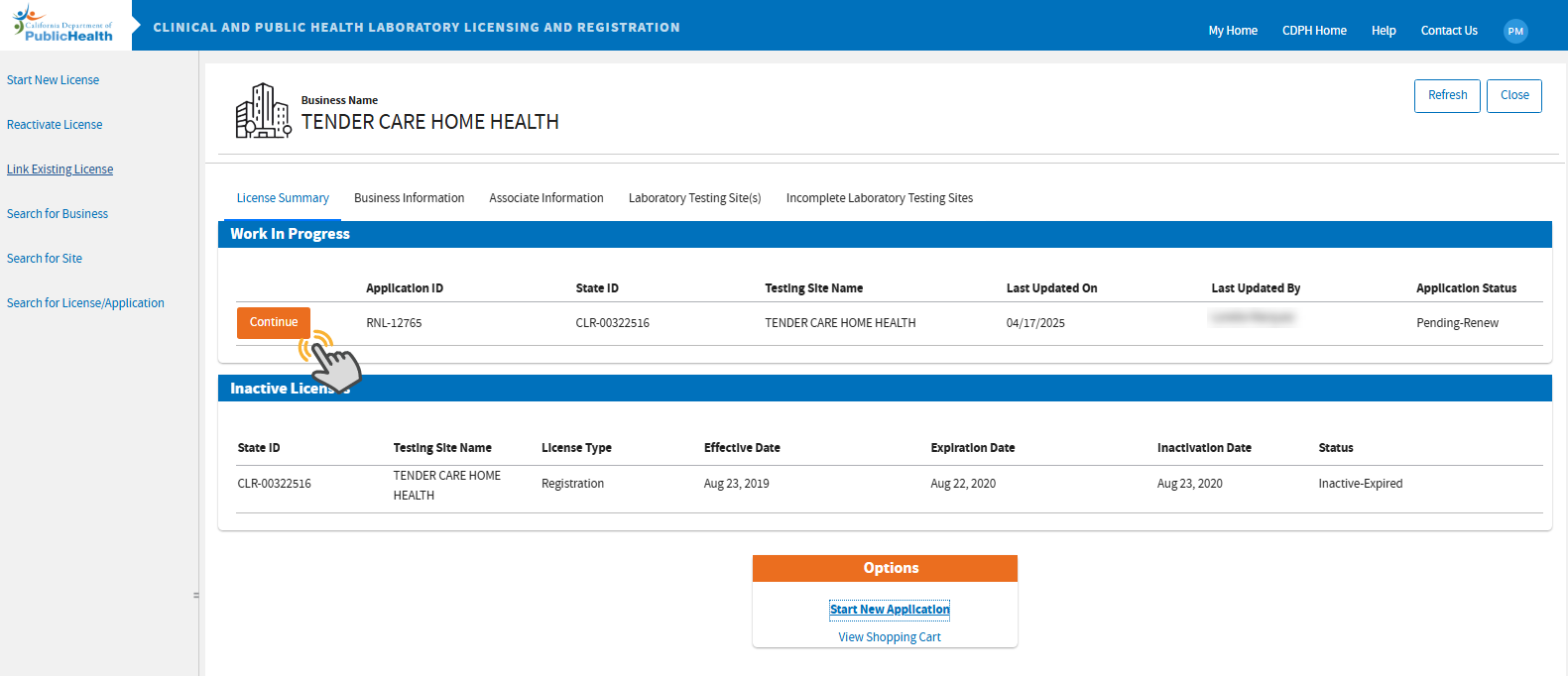
Task: Open My Home in top navigation
Action: click(x=1232, y=31)
